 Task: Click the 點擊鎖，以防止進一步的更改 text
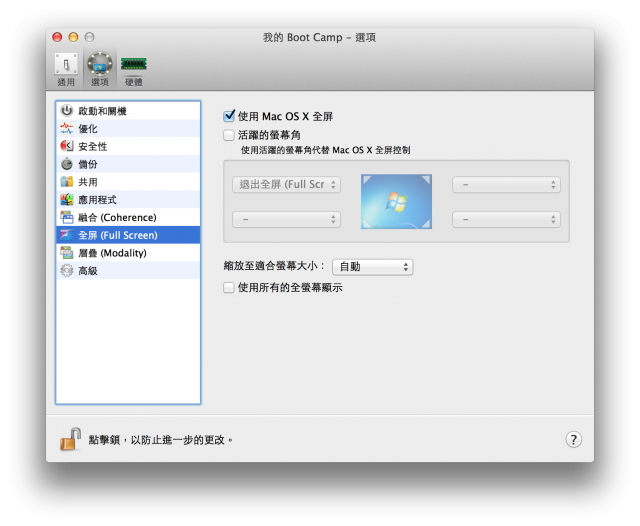[161, 440]
